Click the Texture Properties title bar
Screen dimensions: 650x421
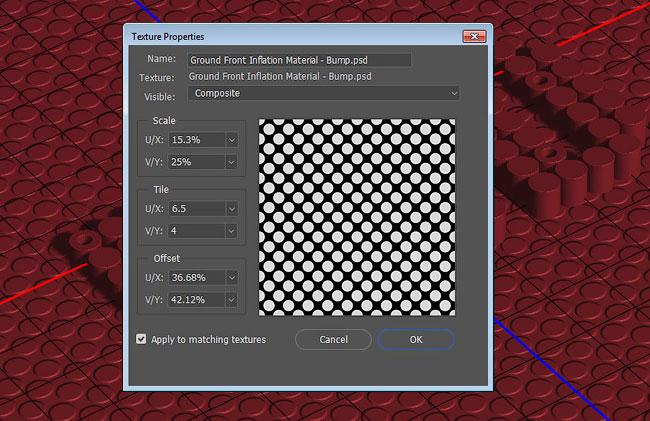pos(308,36)
